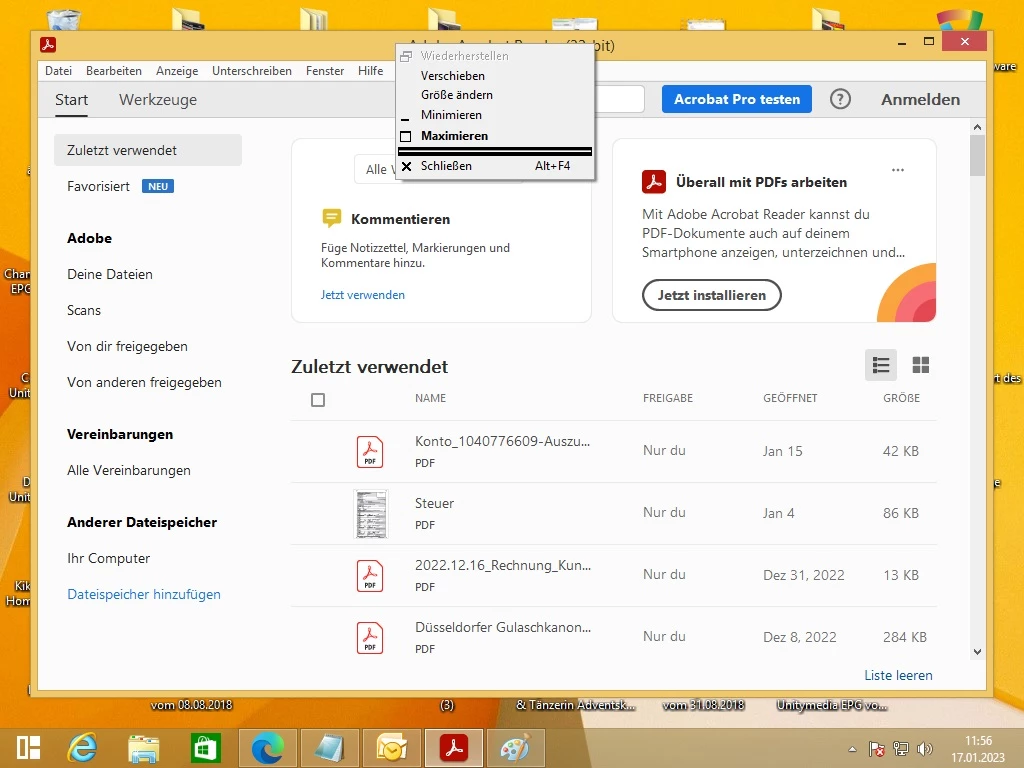Switch to the Start tab
1024x768 pixels.
tap(71, 100)
